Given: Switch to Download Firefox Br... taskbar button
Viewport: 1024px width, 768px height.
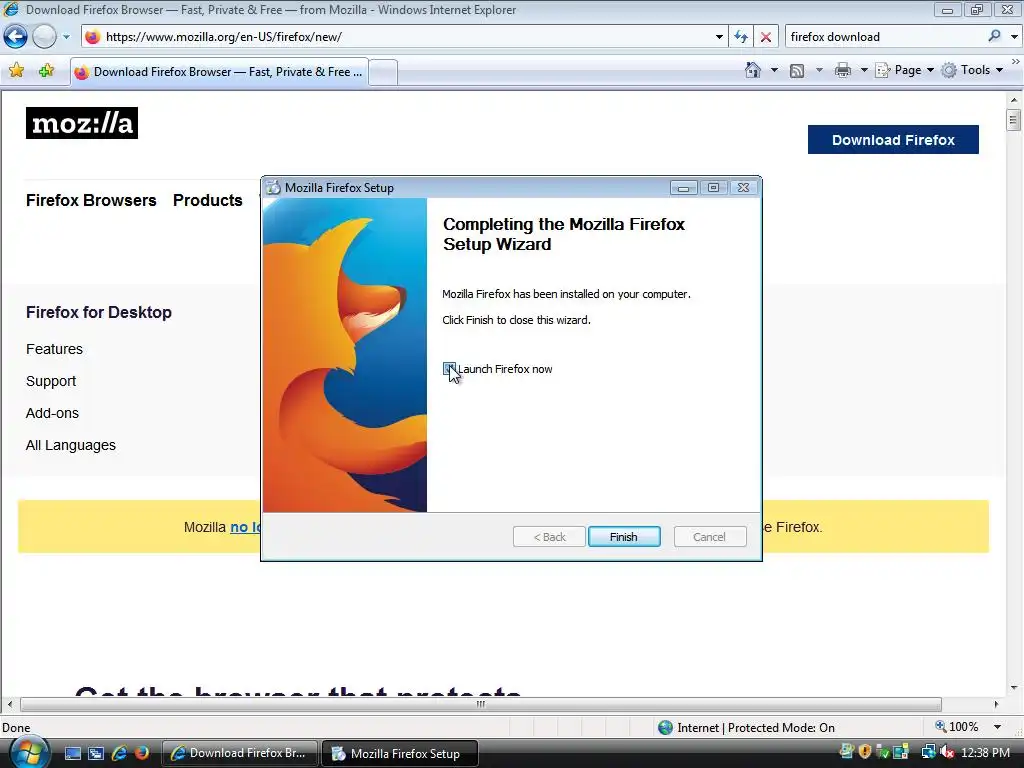Looking at the screenshot, I should pyautogui.click(x=240, y=753).
